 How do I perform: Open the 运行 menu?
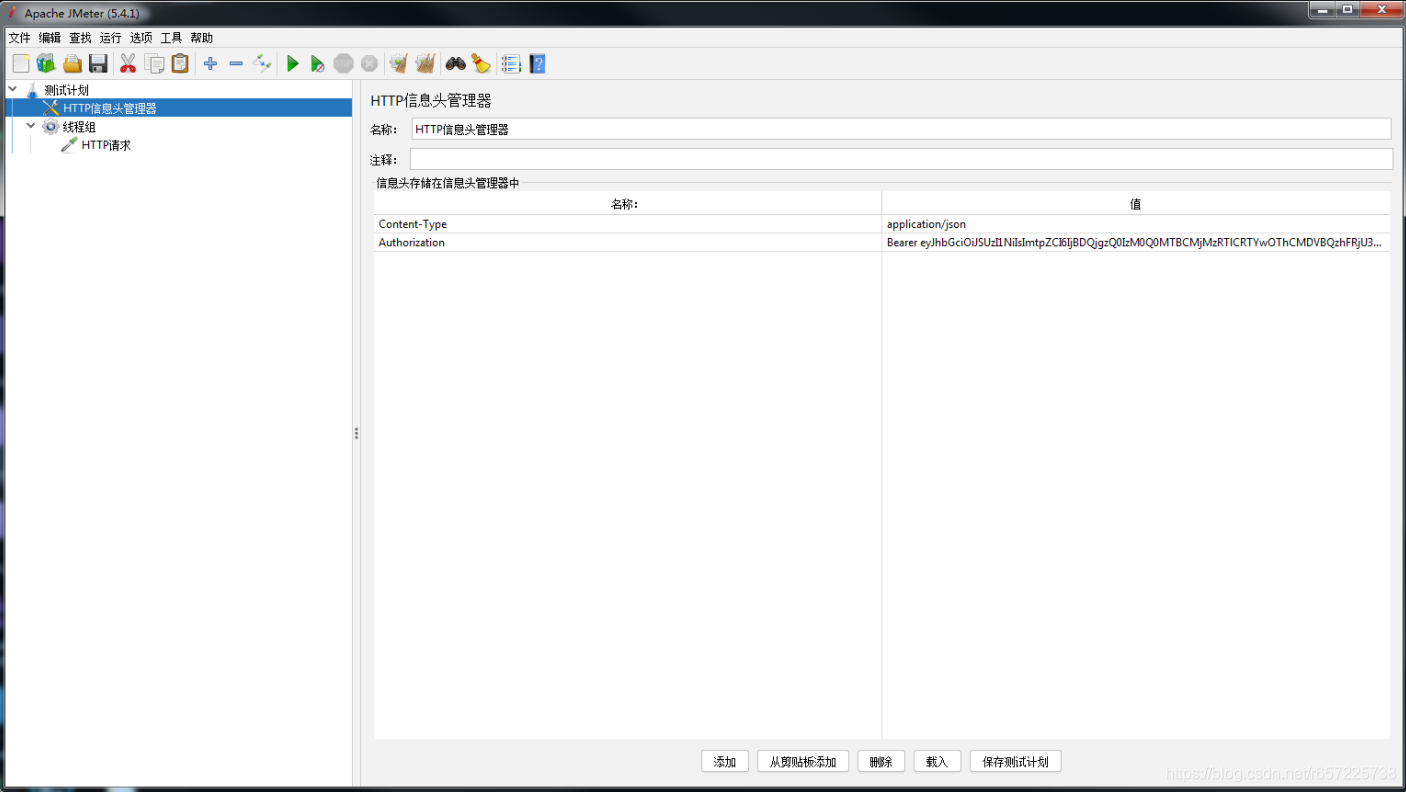(110, 38)
